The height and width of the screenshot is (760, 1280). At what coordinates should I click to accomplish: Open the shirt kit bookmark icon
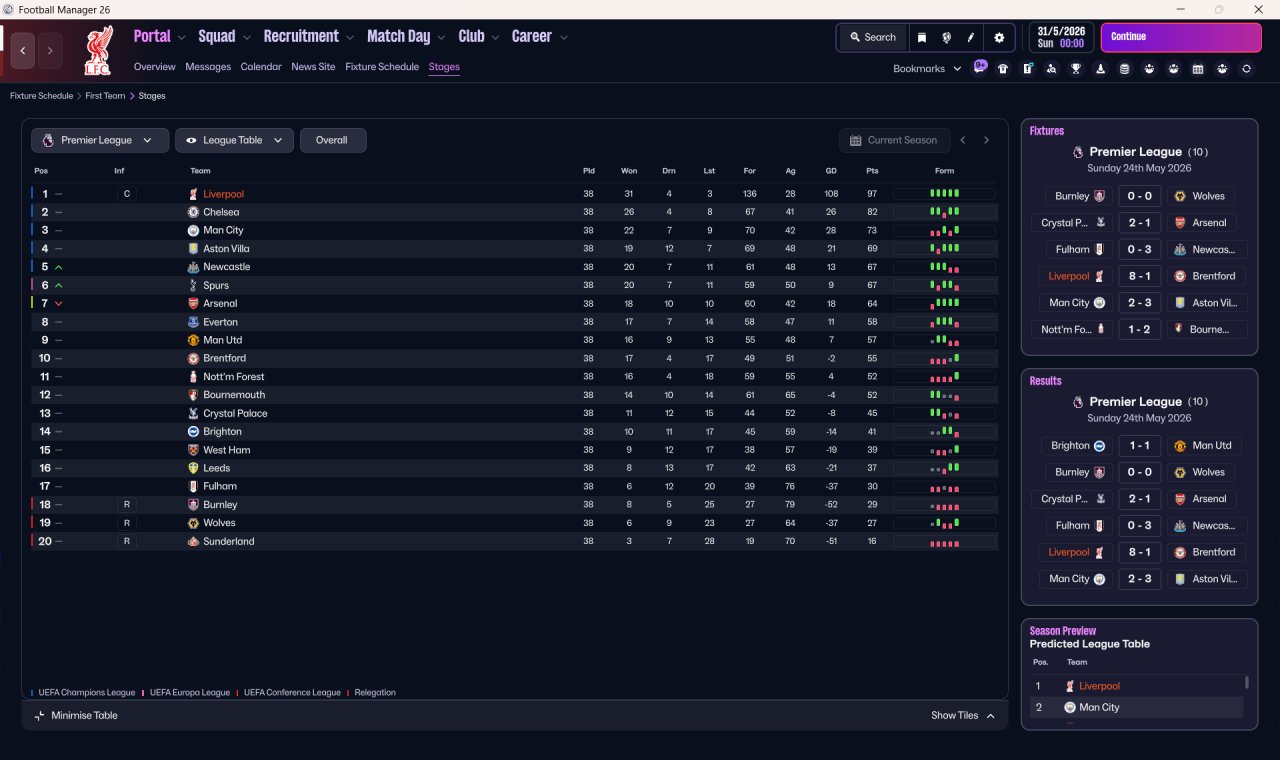1003,69
